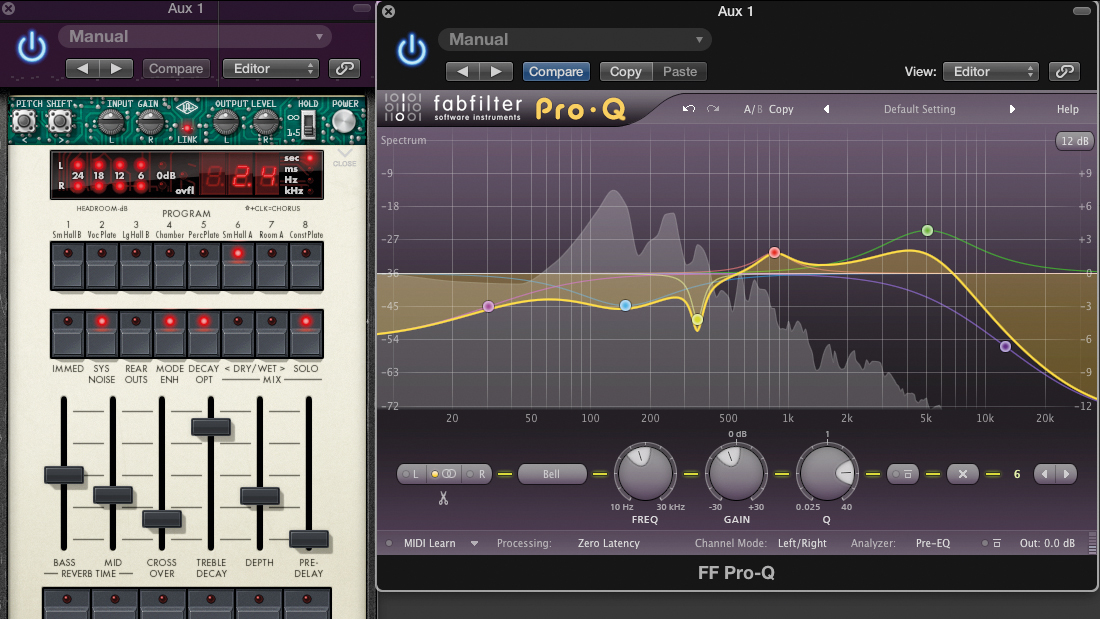Click the FabFilter logo icon

(403, 107)
